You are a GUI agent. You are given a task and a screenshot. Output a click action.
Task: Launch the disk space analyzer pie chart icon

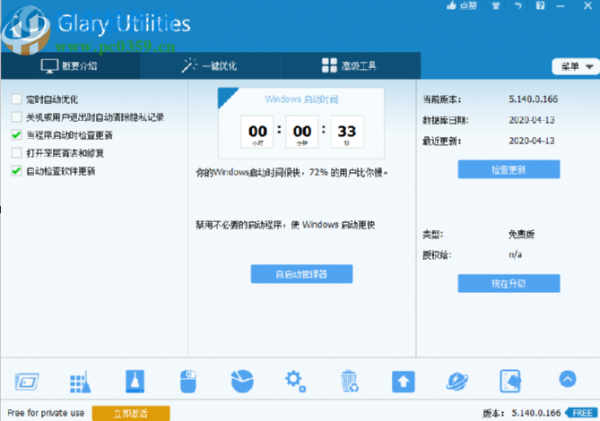(242, 381)
